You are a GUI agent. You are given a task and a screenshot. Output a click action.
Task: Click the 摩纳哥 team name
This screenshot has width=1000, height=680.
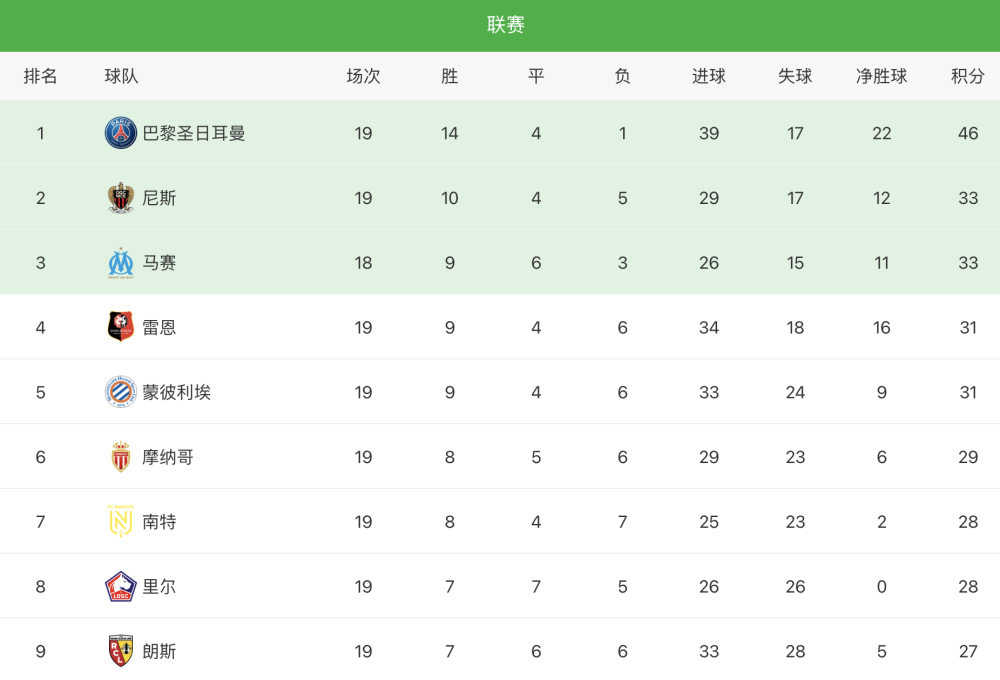click(x=168, y=457)
